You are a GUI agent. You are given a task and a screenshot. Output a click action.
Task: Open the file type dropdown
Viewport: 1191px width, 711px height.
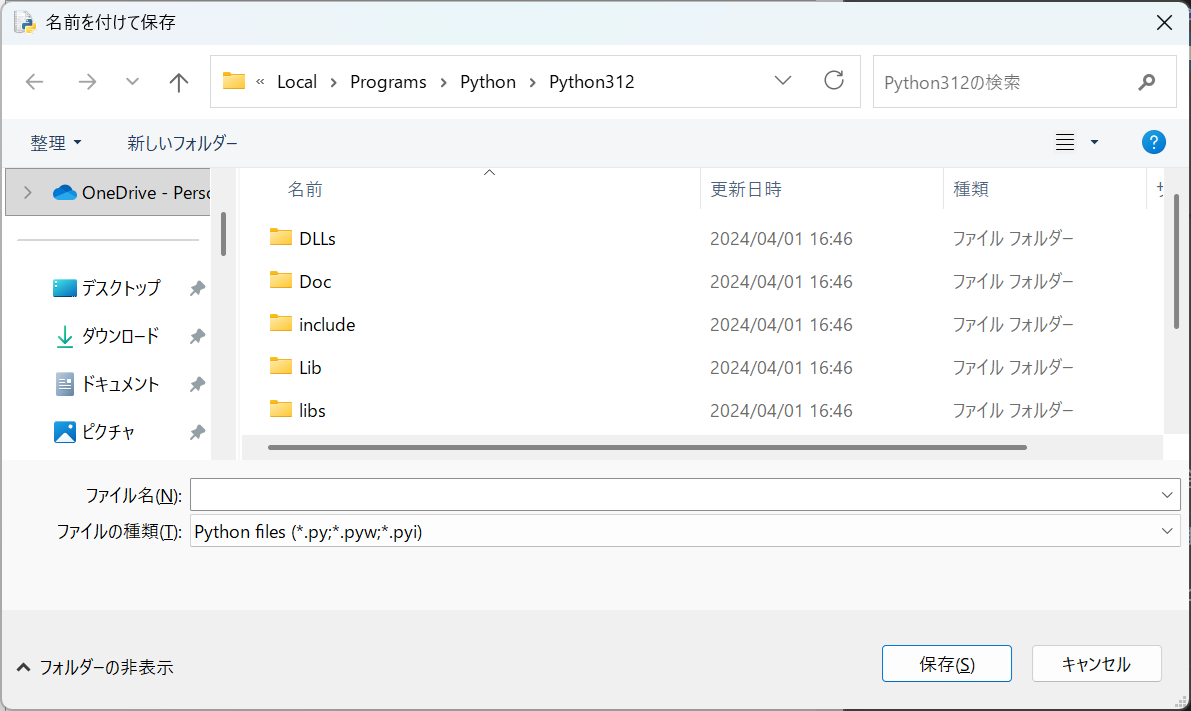[x=1167, y=531]
